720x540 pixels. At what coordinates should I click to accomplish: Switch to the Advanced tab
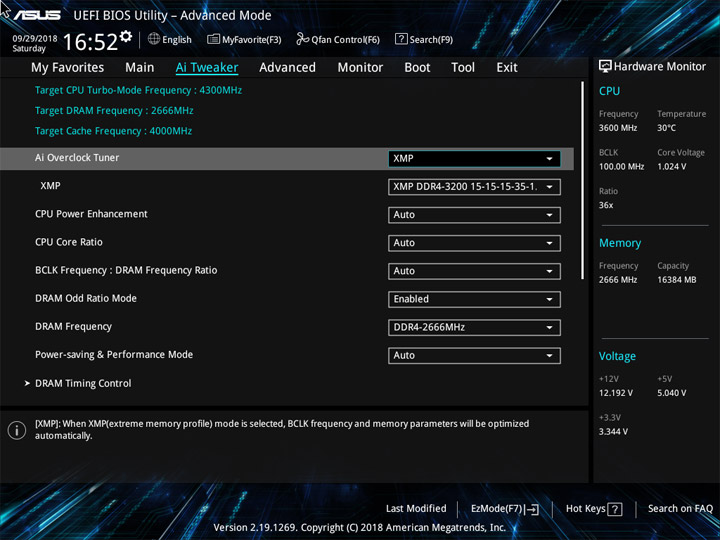[287, 68]
